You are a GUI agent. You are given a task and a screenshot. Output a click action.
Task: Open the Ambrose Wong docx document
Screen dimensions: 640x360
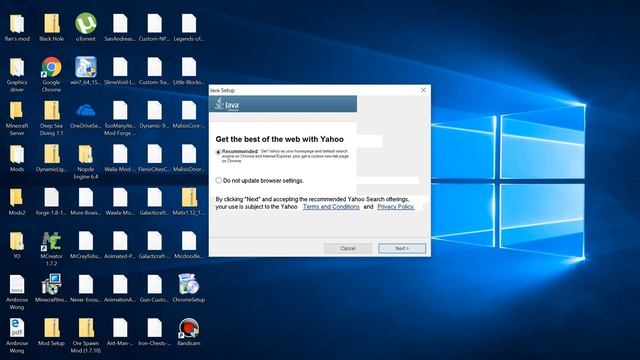pyautogui.click(x=17, y=292)
